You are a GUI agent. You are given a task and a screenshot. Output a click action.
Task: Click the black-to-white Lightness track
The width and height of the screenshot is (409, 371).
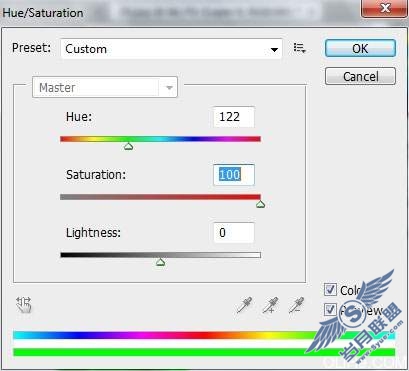[160, 255]
